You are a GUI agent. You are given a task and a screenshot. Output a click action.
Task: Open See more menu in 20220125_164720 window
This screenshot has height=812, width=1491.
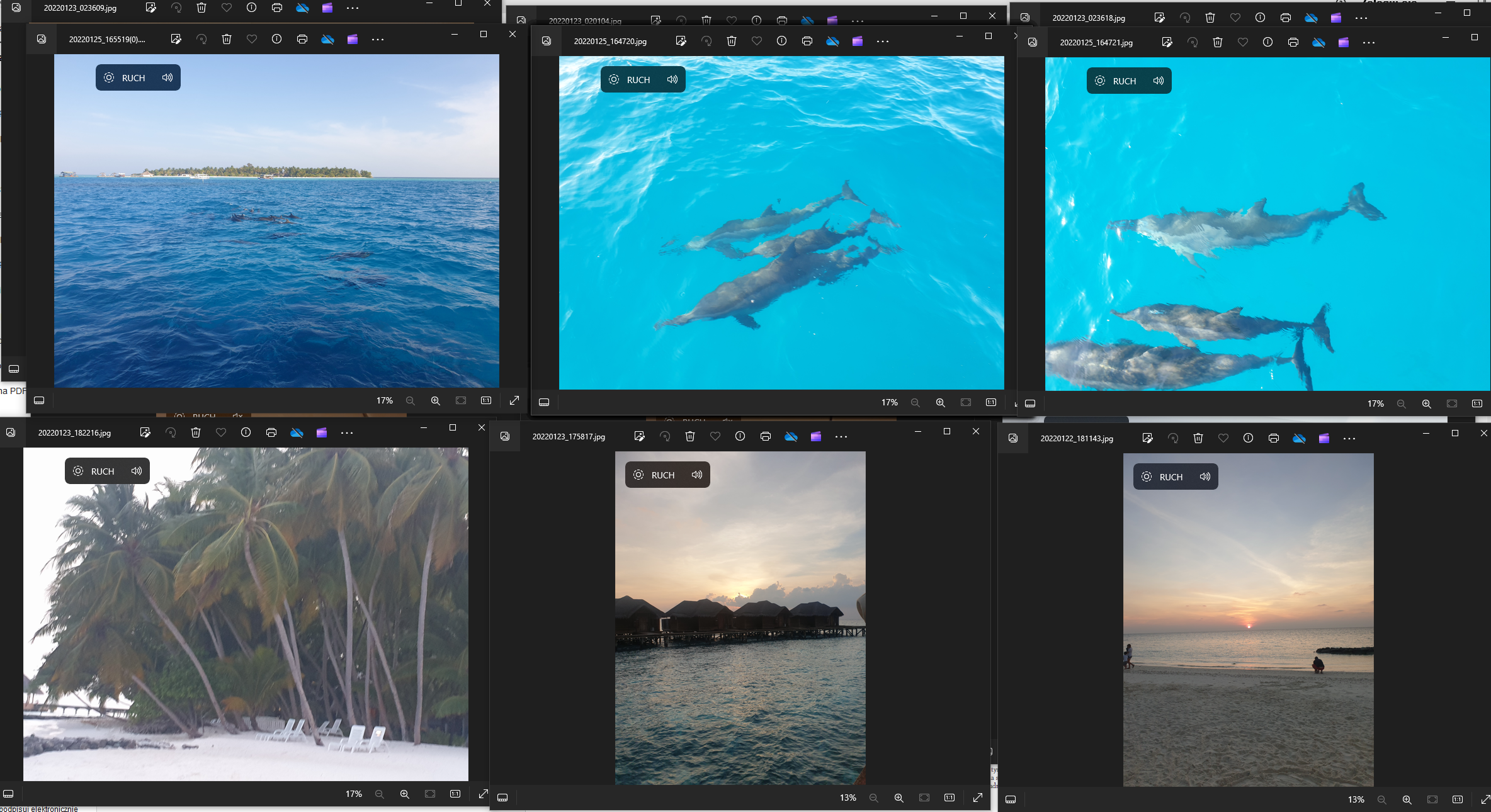[883, 41]
